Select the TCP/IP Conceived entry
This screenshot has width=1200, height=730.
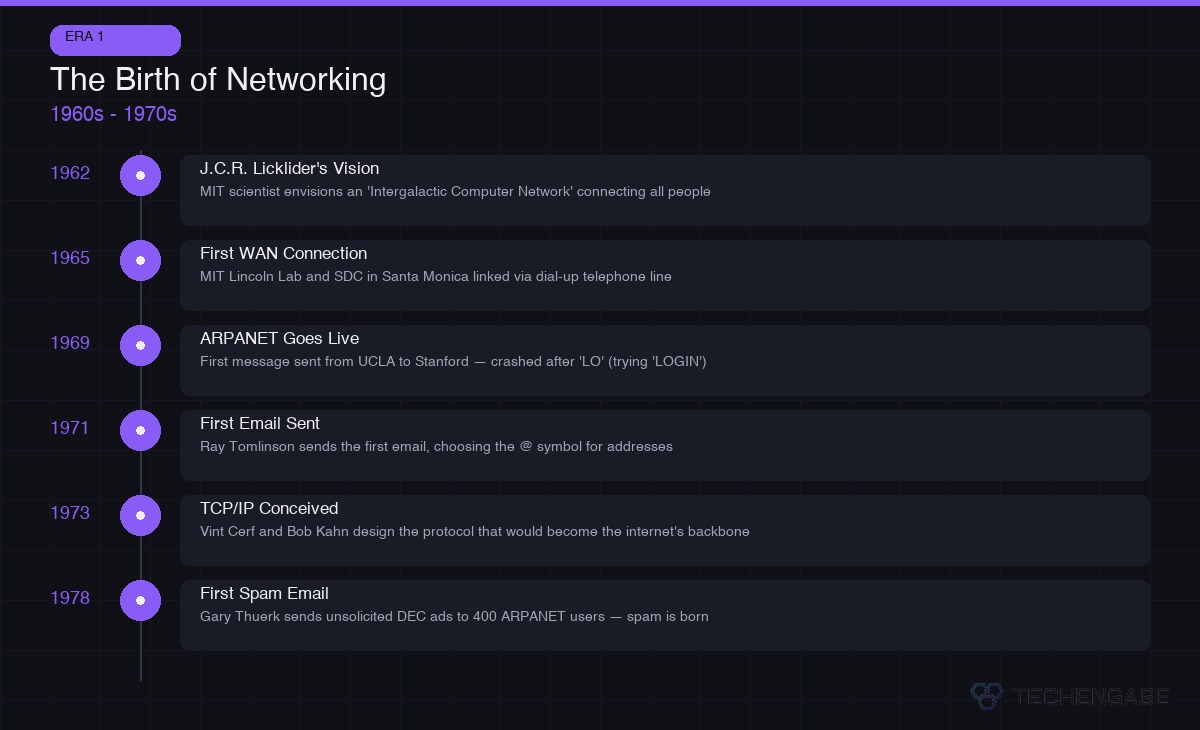click(x=665, y=530)
